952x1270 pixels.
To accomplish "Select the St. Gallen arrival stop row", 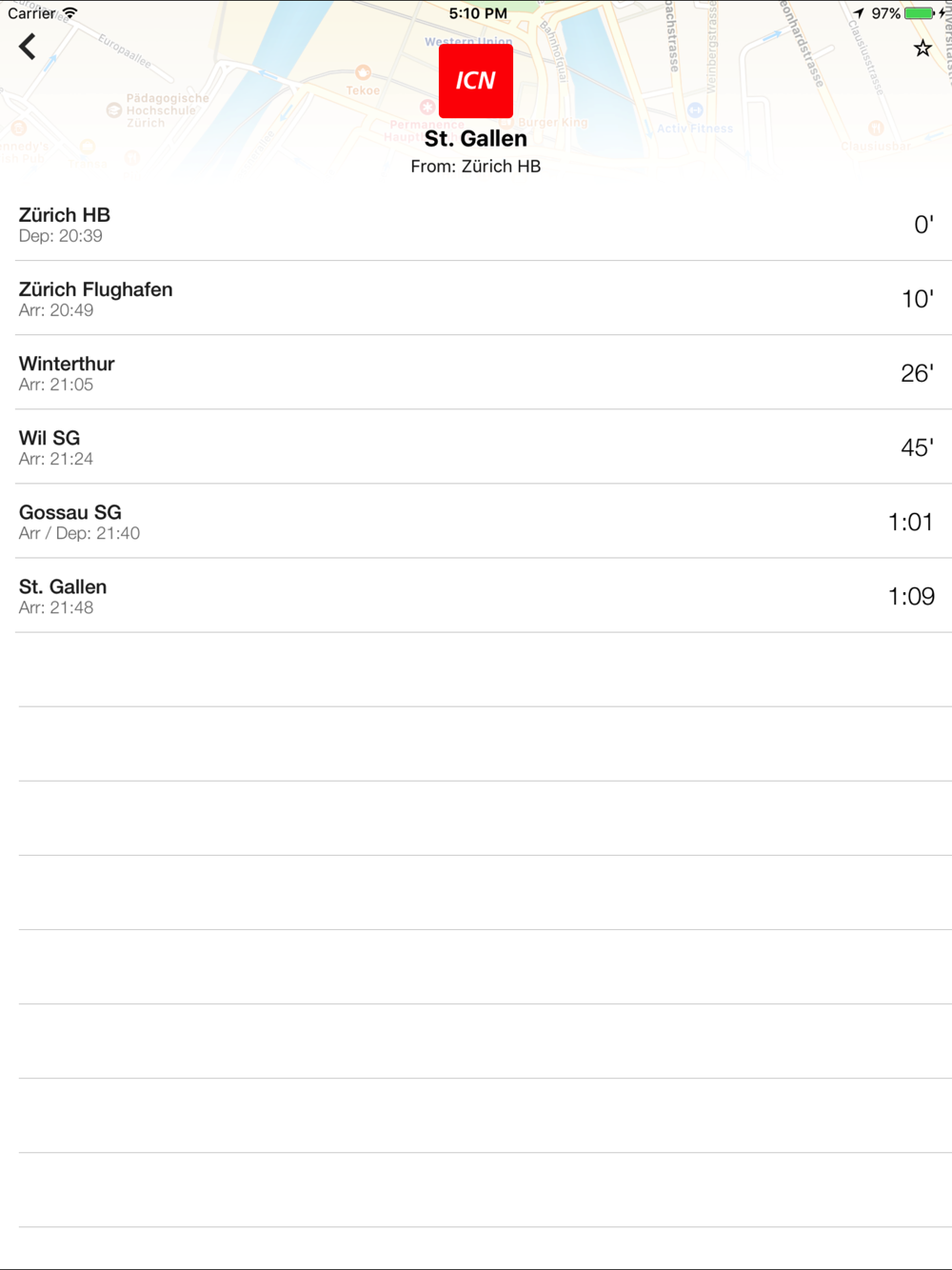I will pos(476,596).
